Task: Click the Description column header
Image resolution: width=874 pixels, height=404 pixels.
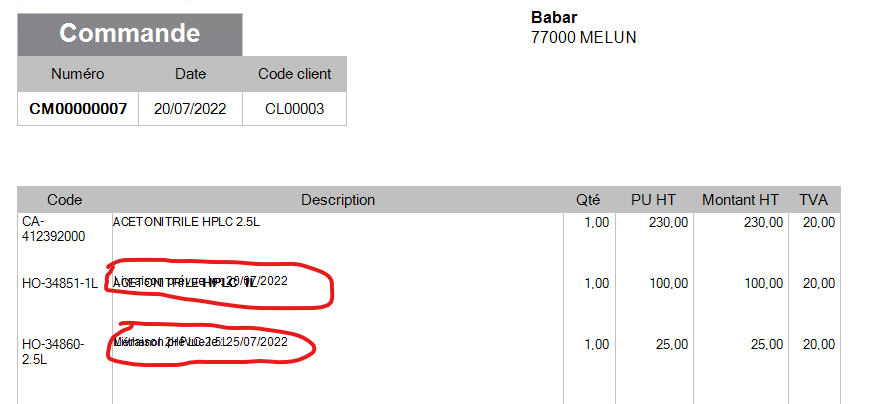Action: [338, 199]
